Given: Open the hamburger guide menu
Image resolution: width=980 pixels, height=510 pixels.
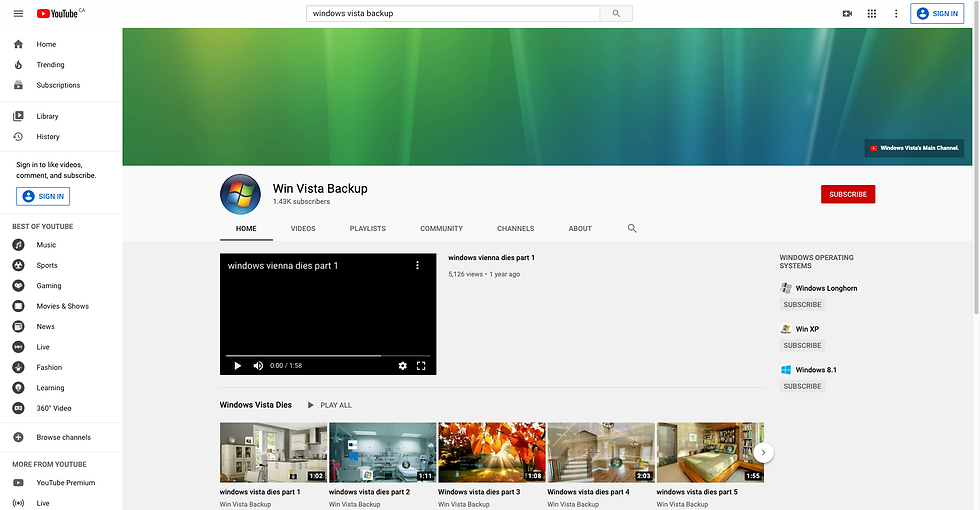Looking at the screenshot, I should [x=18, y=13].
